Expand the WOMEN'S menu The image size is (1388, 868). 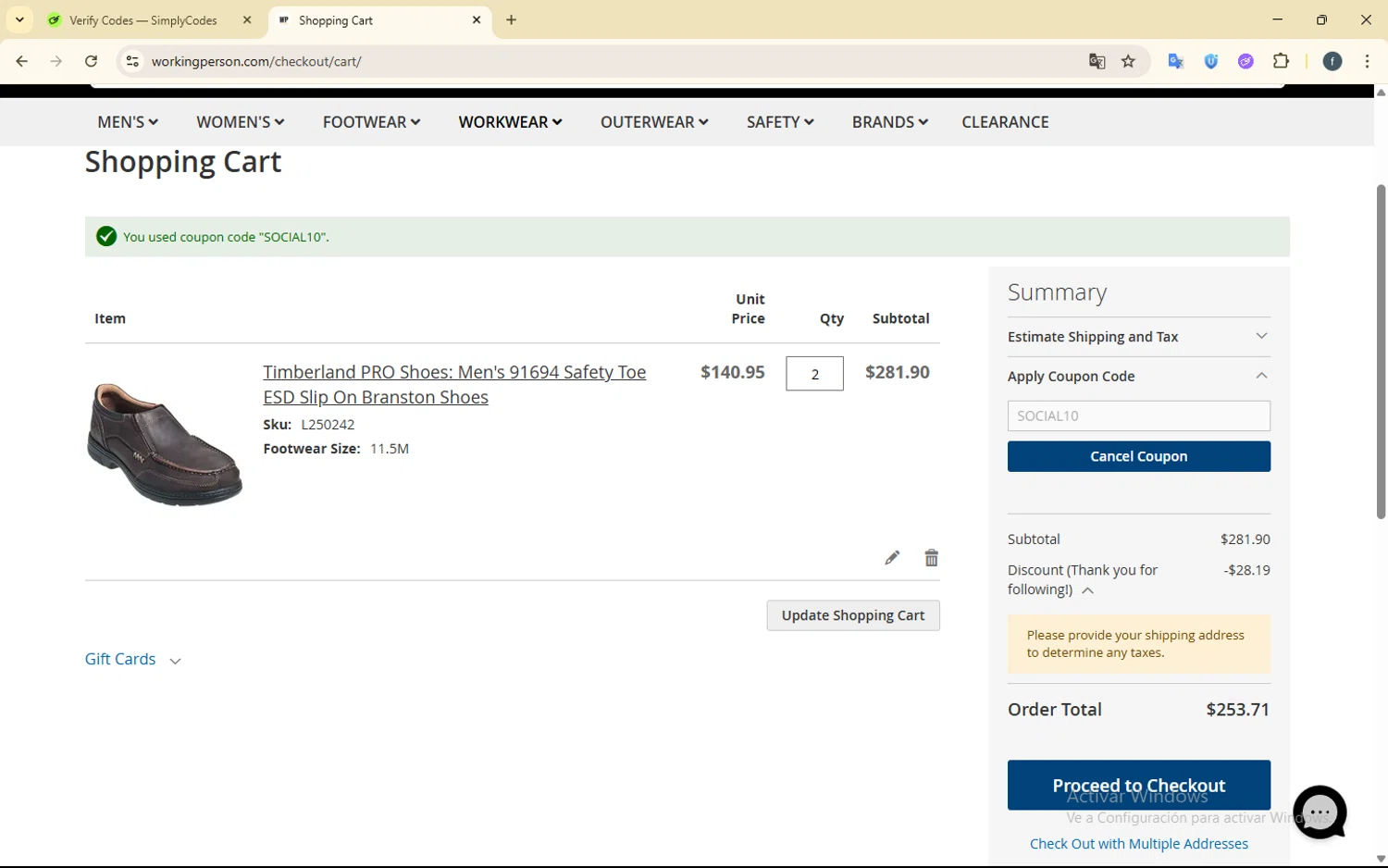click(240, 122)
